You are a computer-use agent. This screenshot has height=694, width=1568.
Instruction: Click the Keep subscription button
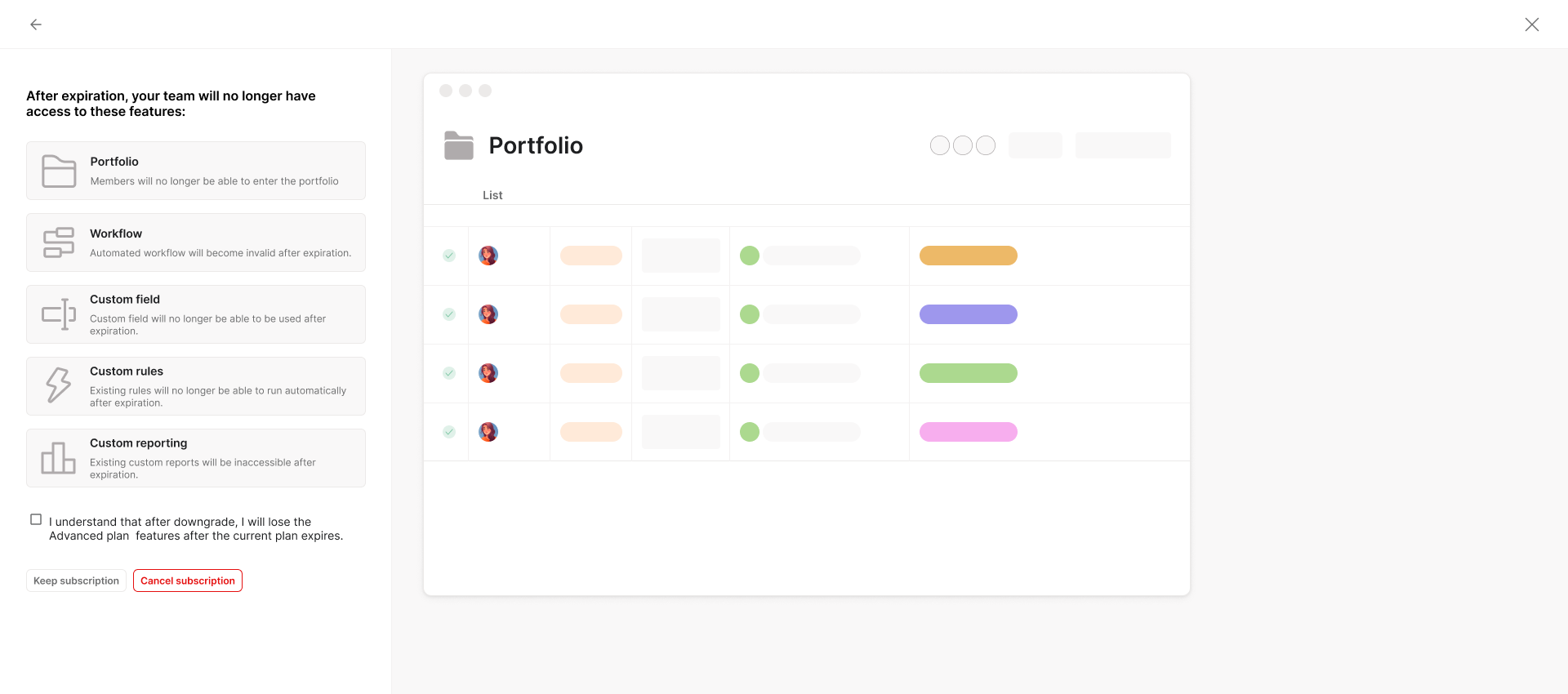coord(76,581)
